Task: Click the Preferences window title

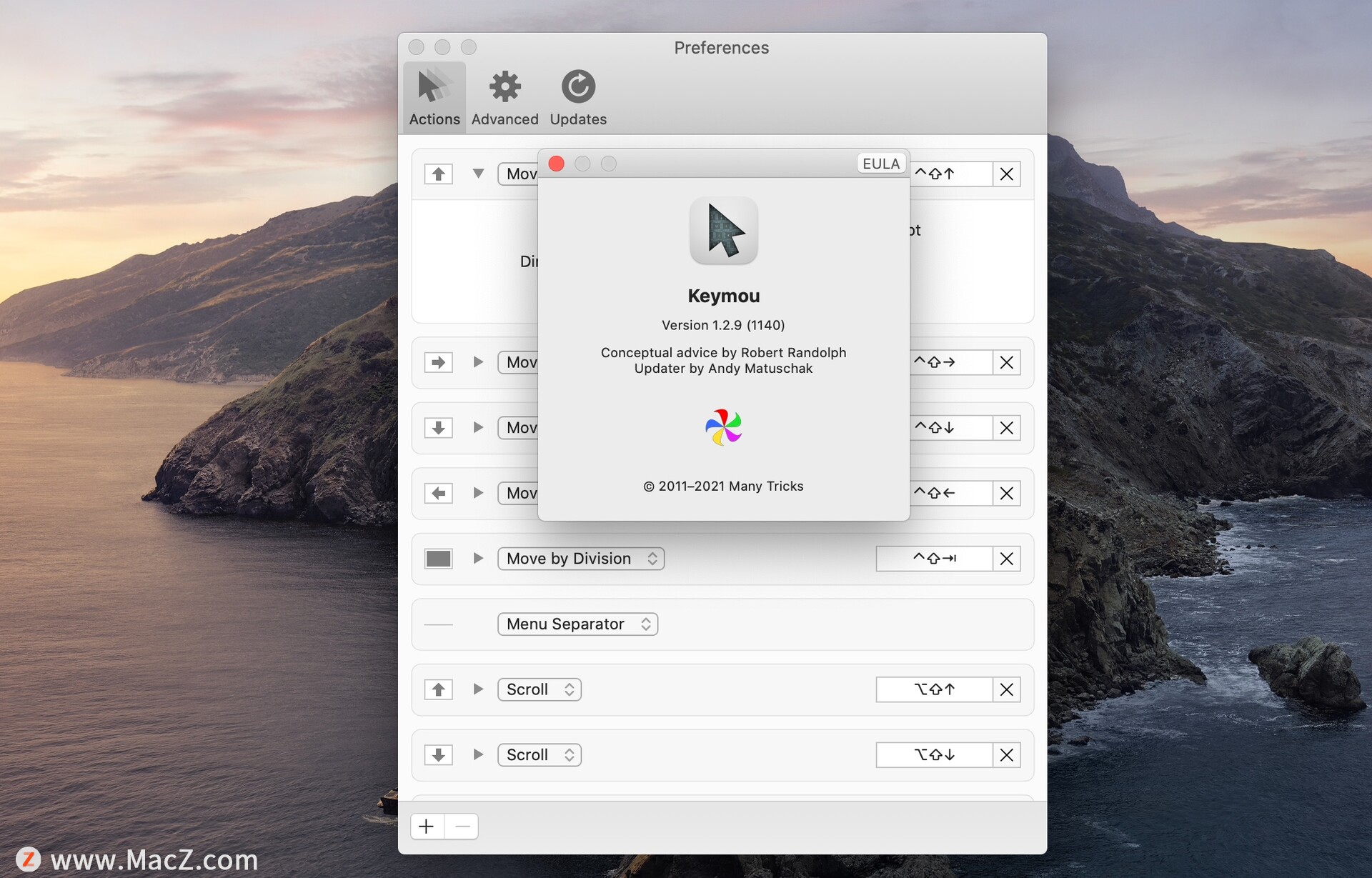Action: (722, 48)
